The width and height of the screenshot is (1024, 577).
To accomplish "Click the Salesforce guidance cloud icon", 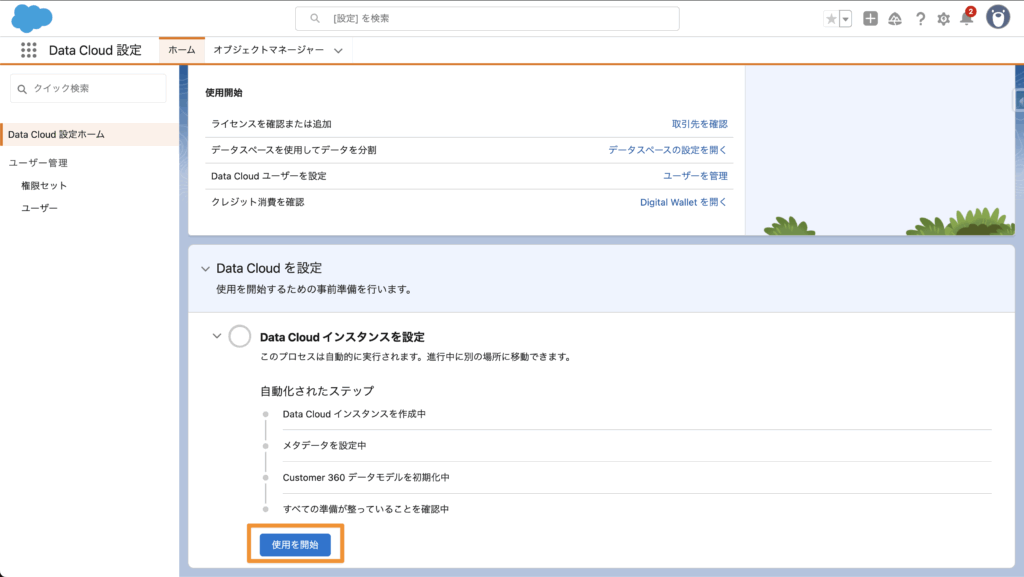I will click(895, 19).
